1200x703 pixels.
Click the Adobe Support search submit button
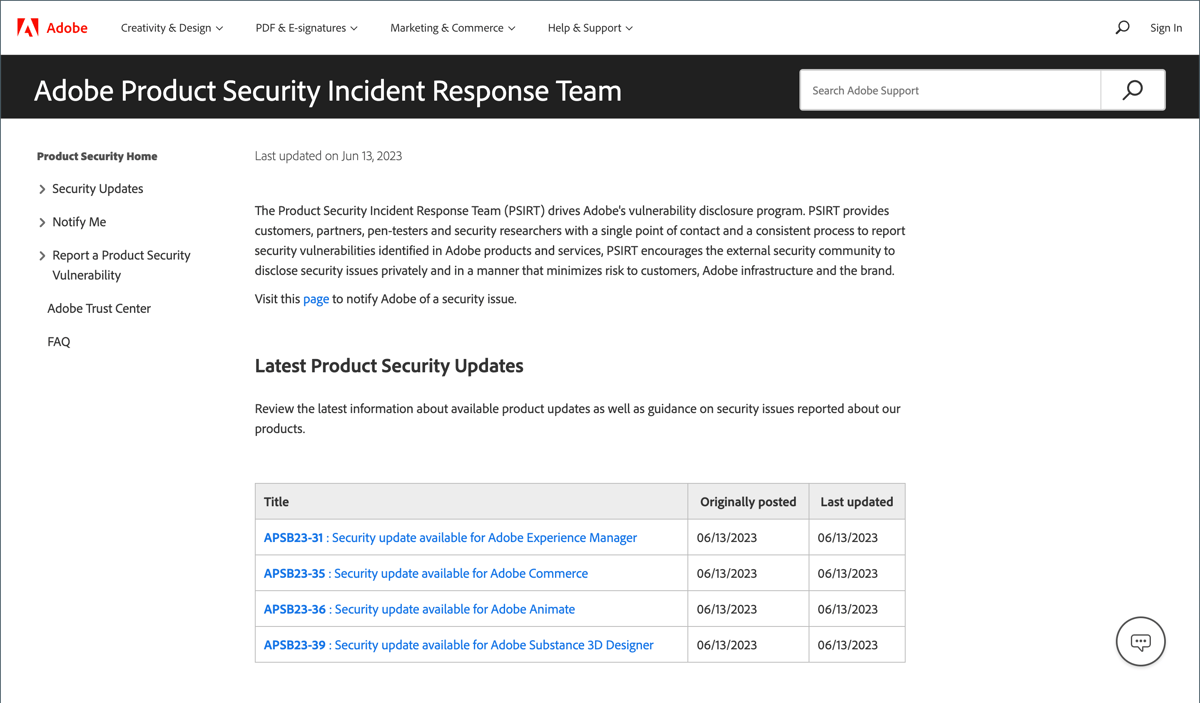[1132, 90]
